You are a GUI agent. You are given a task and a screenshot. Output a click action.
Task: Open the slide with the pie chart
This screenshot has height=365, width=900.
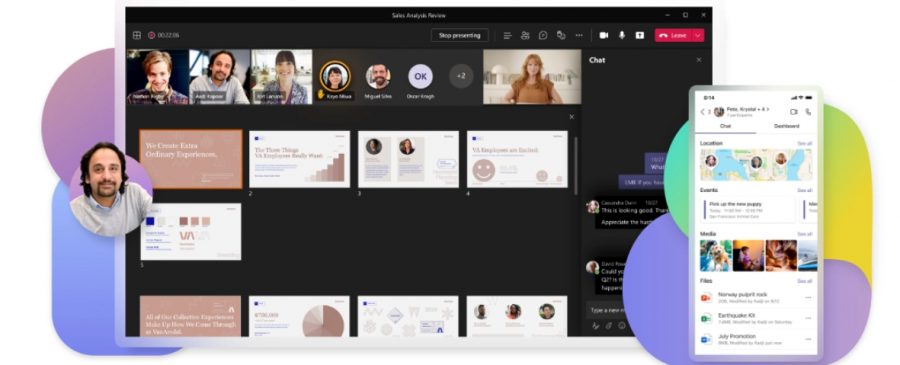[299, 316]
